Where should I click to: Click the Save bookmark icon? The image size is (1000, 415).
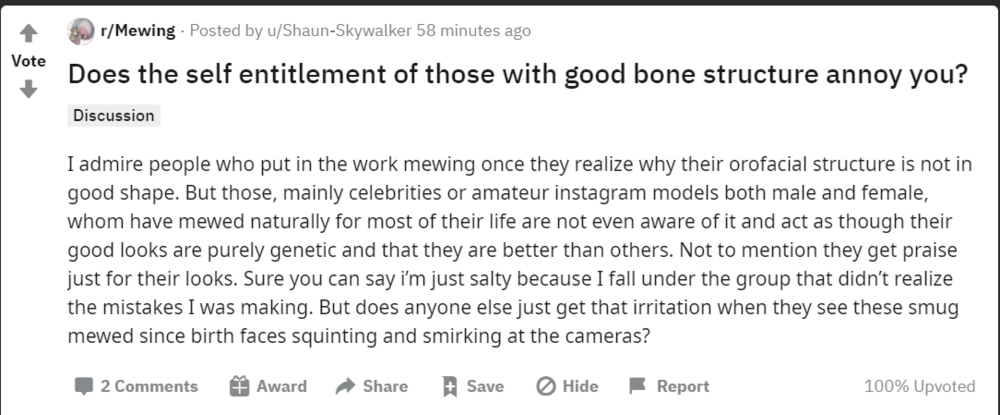(450, 386)
